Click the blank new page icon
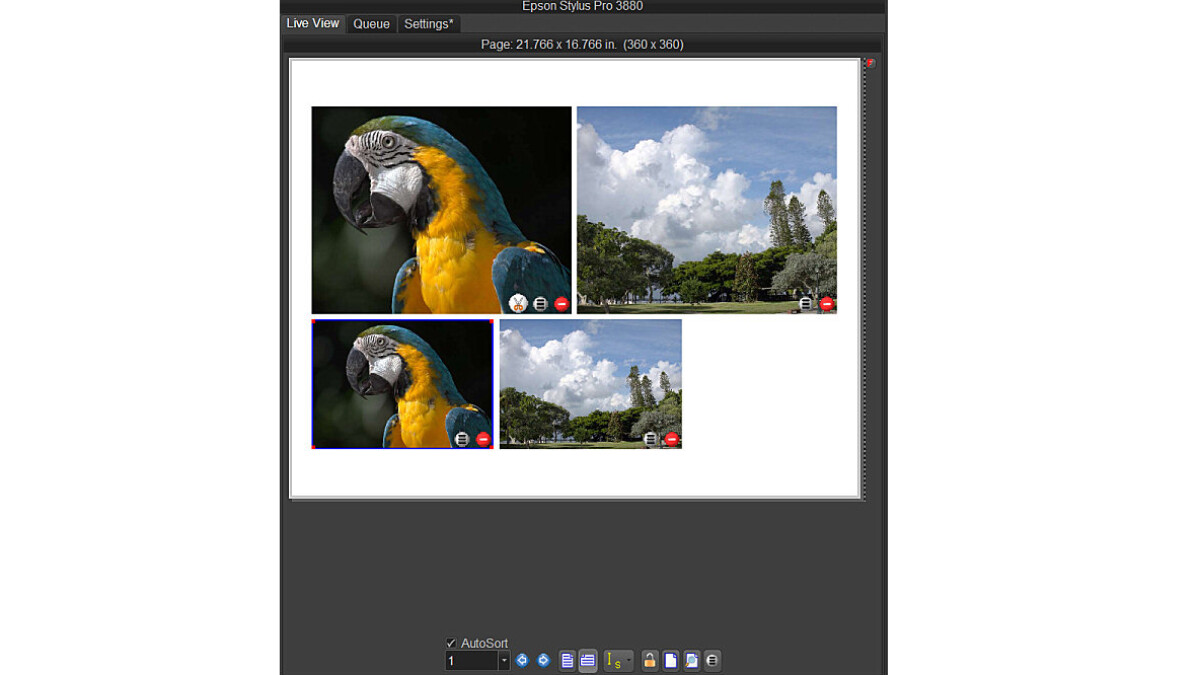The height and width of the screenshot is (675, 1200). coord(671,660)
